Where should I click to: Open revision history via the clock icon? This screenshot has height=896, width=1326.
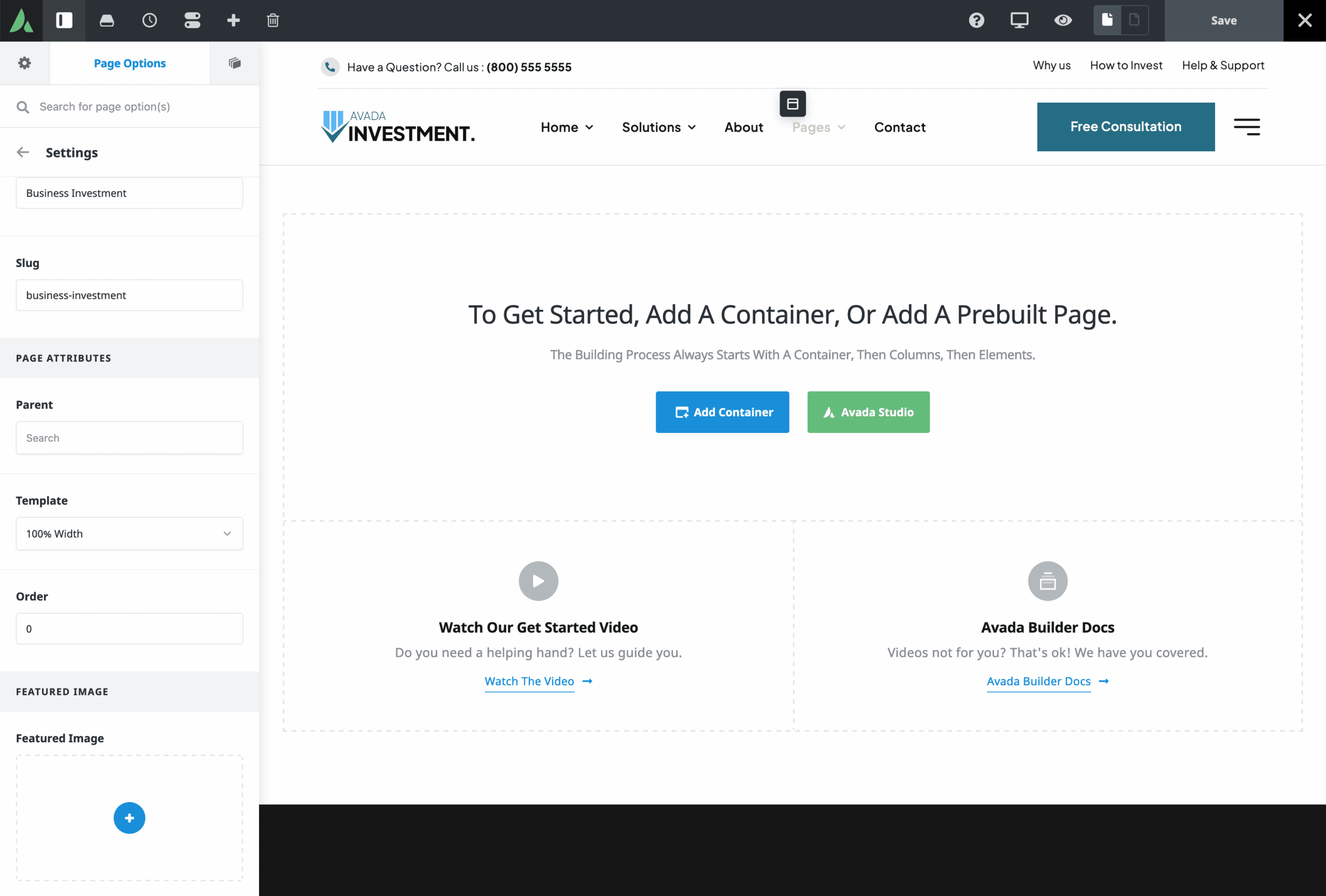(x=150, y=21)
